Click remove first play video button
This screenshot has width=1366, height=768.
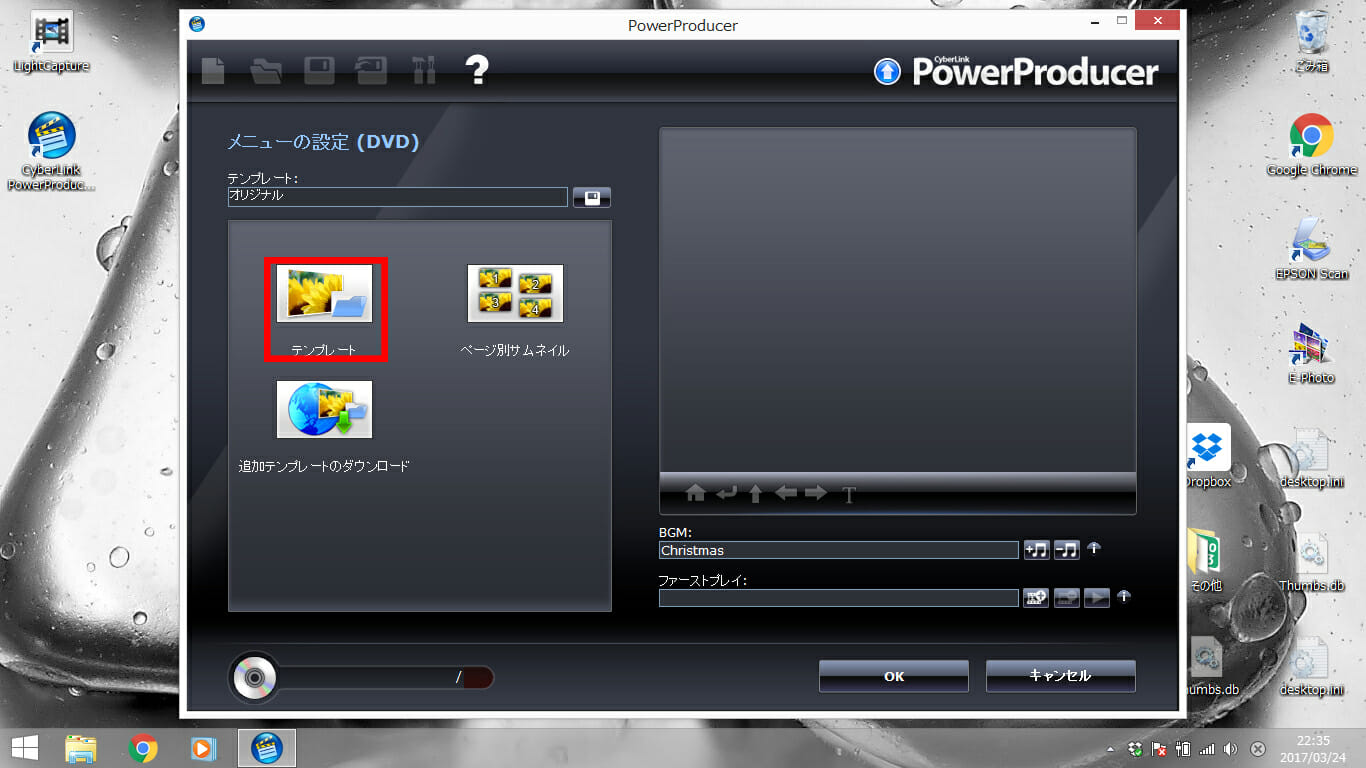(x=1067, y=598)
